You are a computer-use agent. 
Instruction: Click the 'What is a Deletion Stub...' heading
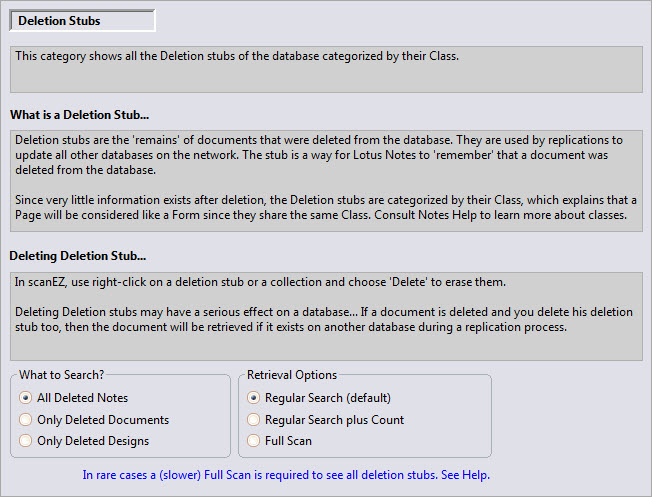tap(80, 114)
